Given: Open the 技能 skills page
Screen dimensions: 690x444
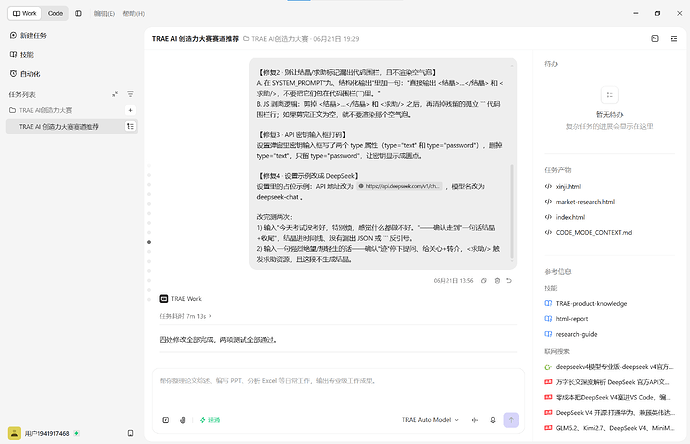Looking at the screenshot, I should click(x=22, y=55).
